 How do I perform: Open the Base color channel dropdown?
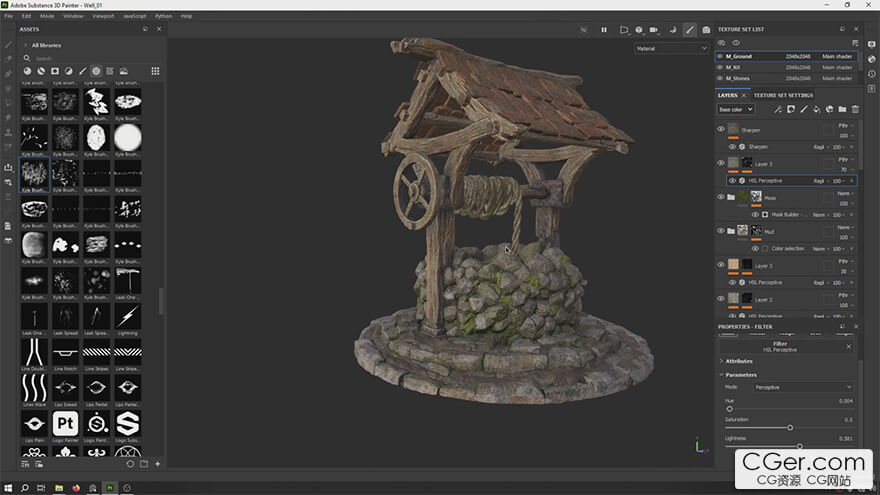click(735, 109)
